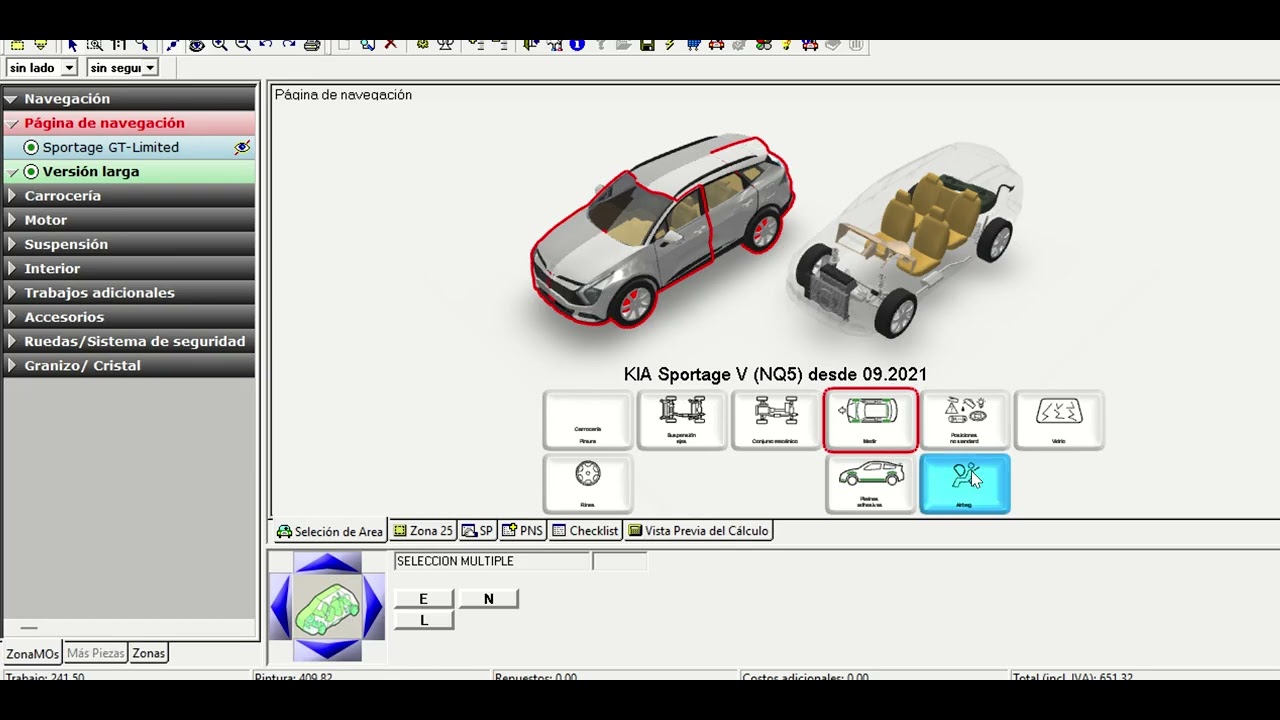The height and width of the screenshot is (720, 1280).
Task: Click the exterior Sportage 3D car image
Action: pos(662,230)
